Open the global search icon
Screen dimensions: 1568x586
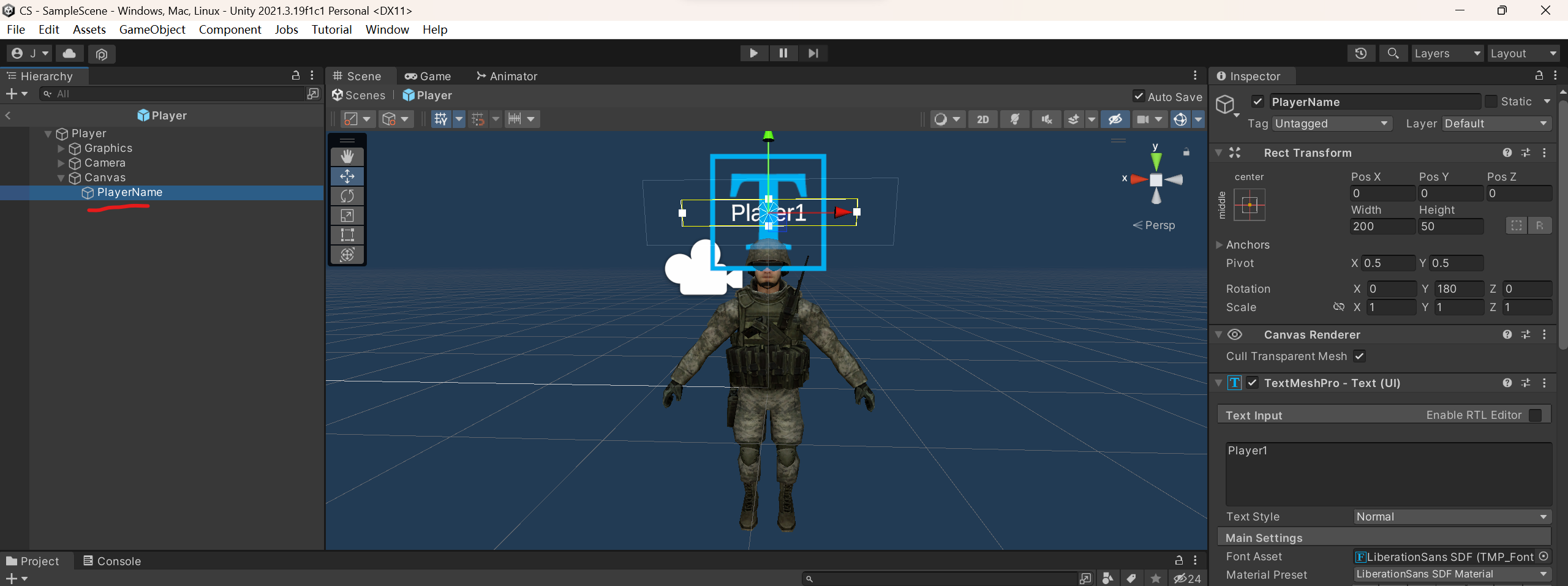pyautogui.click(x=1393, y=53)
